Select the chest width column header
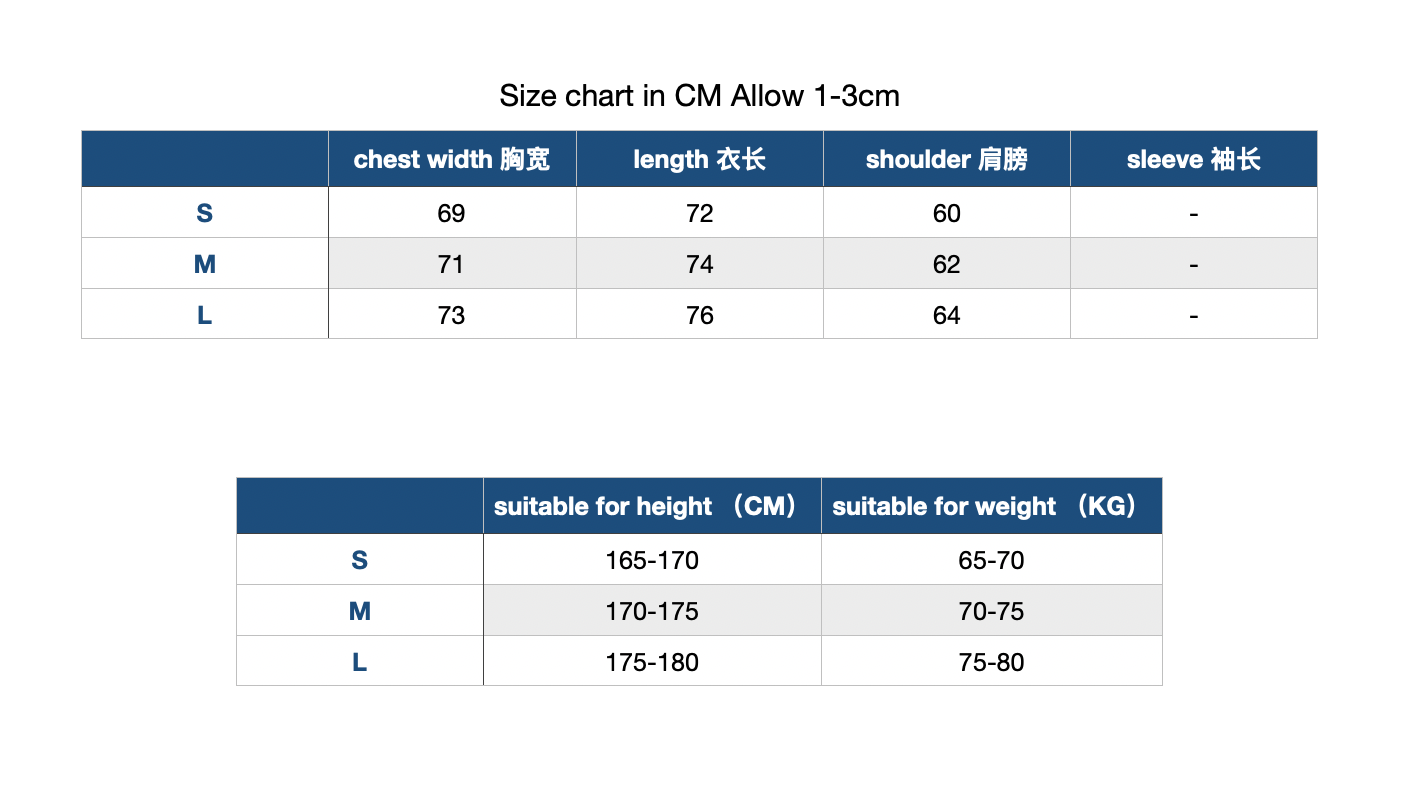This screenshot has height=798, width=1408. (x=452, y=159)
